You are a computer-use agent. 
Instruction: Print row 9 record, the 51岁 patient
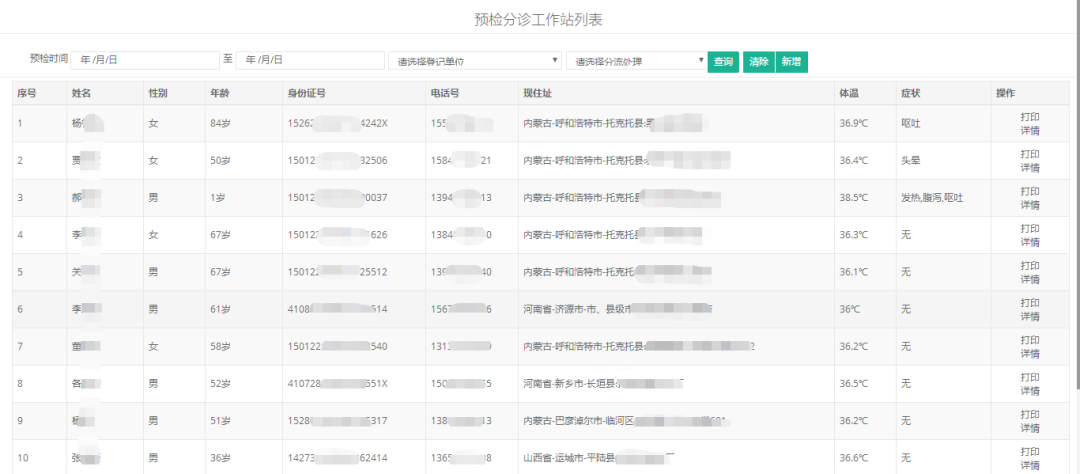[x=1030, y=414]
